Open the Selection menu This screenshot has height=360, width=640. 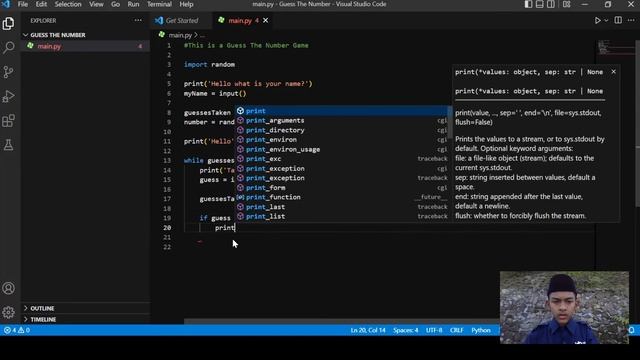pos(68,4)
